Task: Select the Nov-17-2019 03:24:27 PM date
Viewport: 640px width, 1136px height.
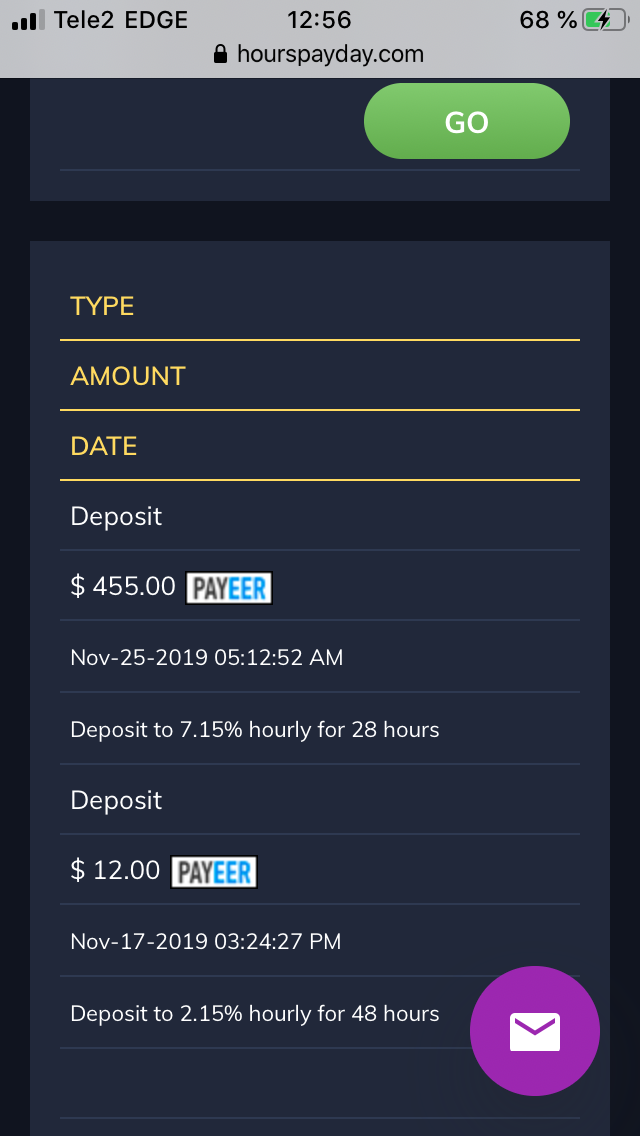Action: (205, 941)
